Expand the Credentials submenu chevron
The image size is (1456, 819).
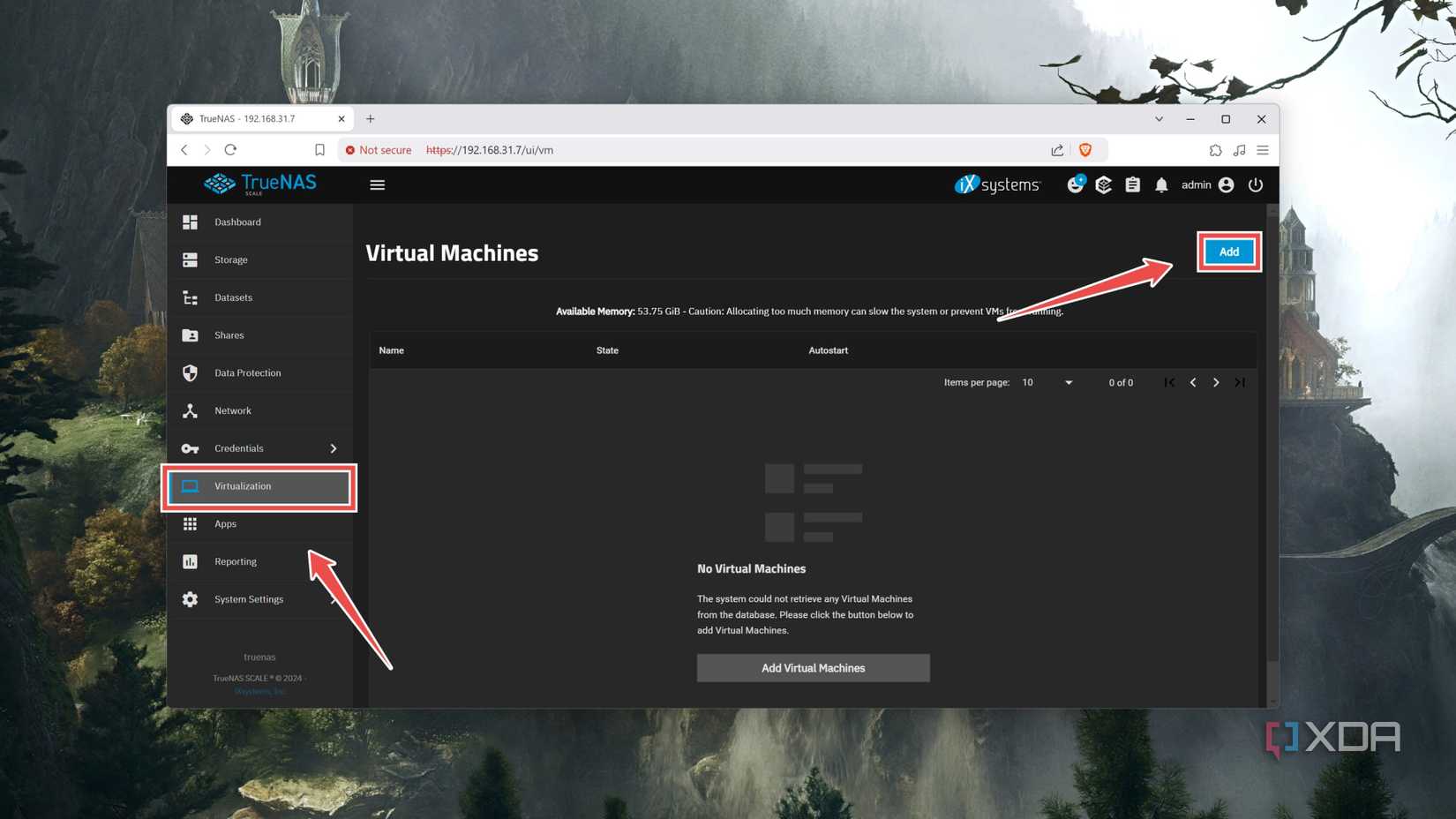[x=334, y=448]
